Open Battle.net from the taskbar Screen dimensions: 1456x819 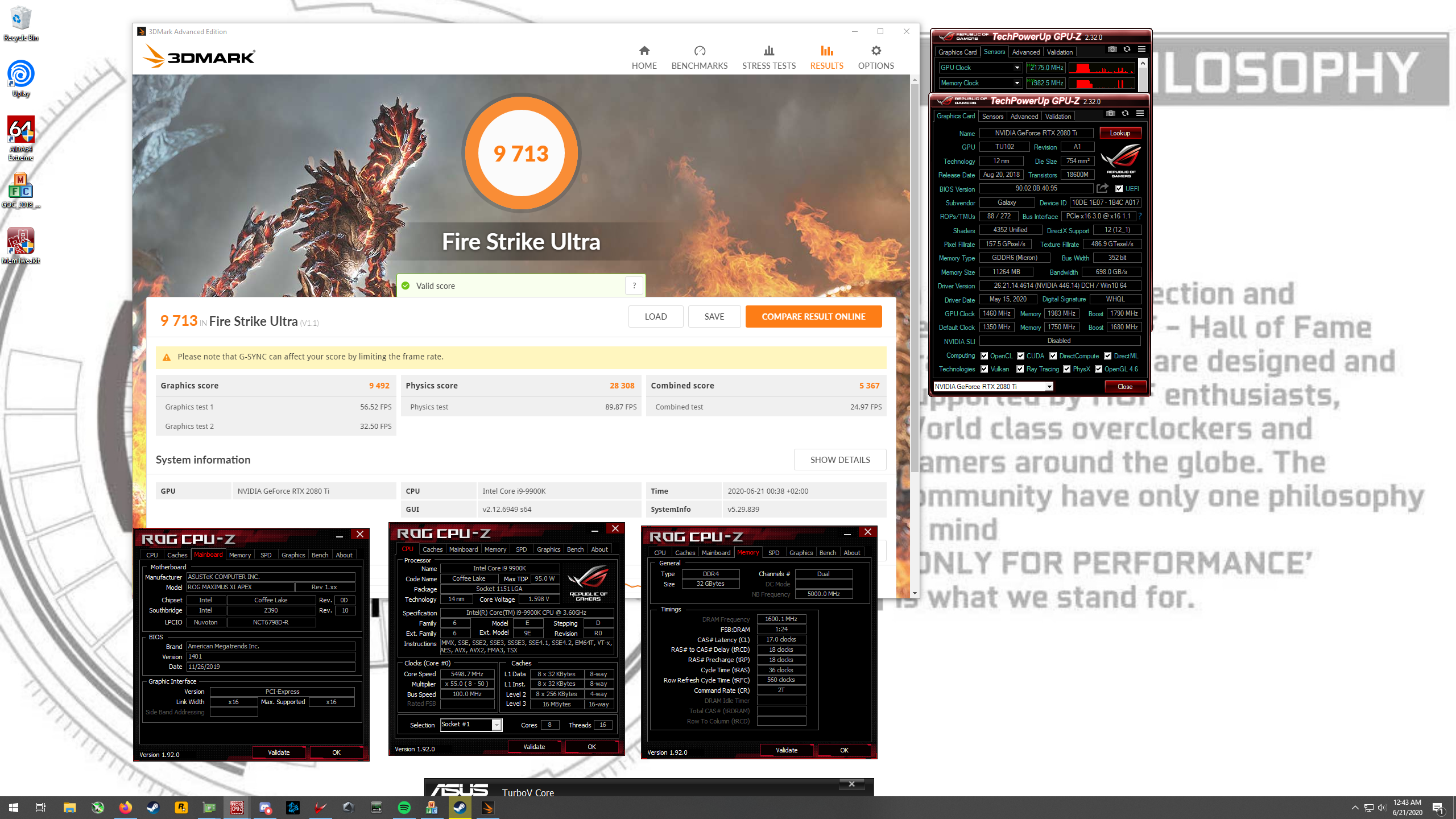tap(292, 807)
